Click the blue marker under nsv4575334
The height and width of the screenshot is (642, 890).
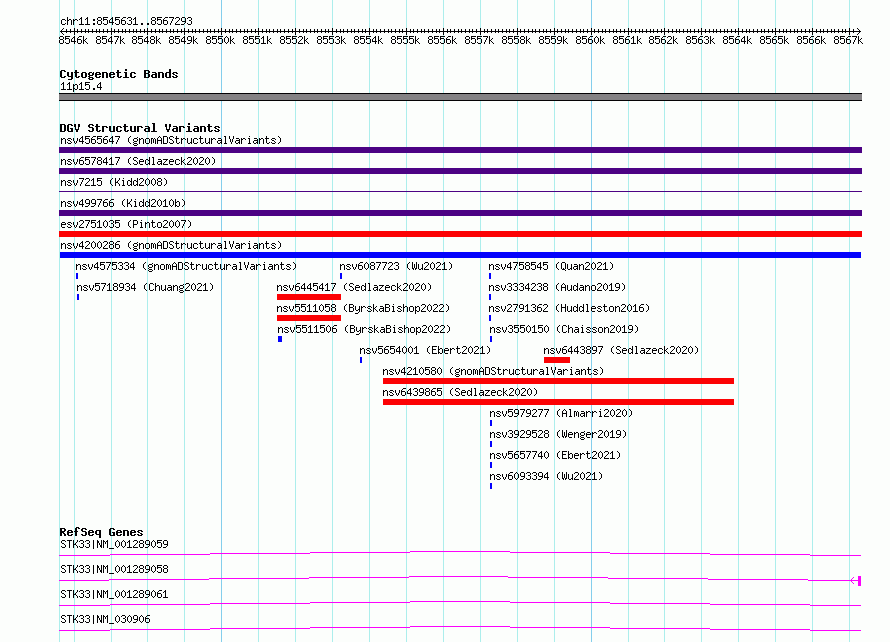click(77, 276)
